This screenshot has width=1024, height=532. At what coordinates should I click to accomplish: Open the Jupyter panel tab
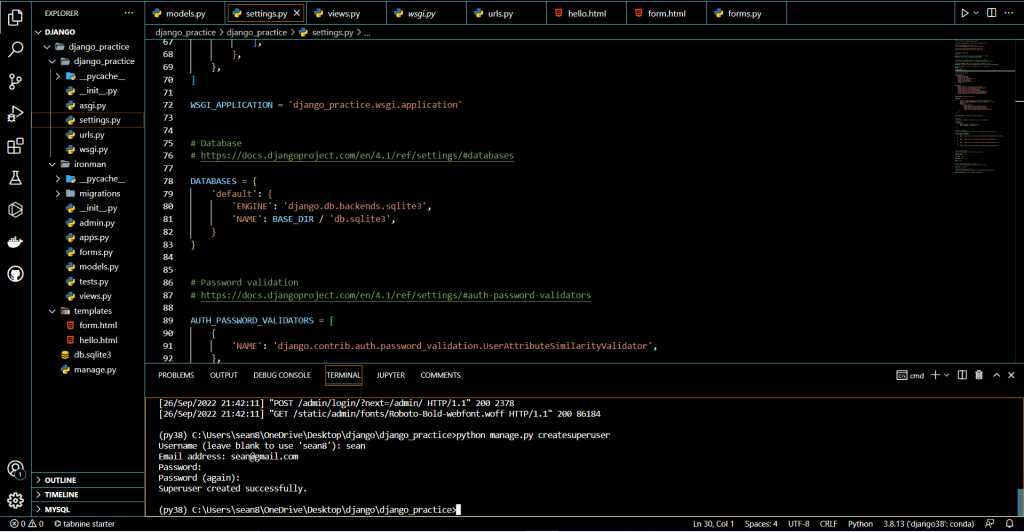click(391, 375)
